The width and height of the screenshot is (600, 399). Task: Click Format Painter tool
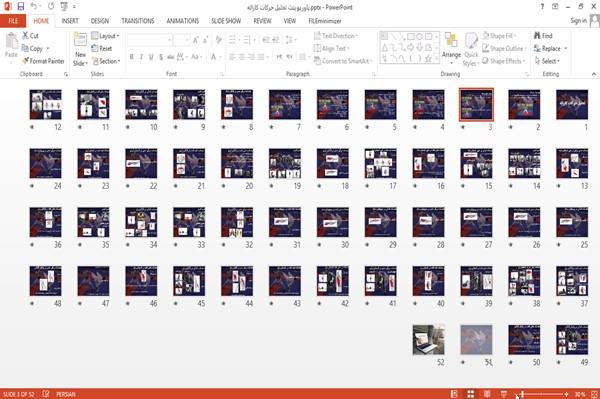(43, 61)
